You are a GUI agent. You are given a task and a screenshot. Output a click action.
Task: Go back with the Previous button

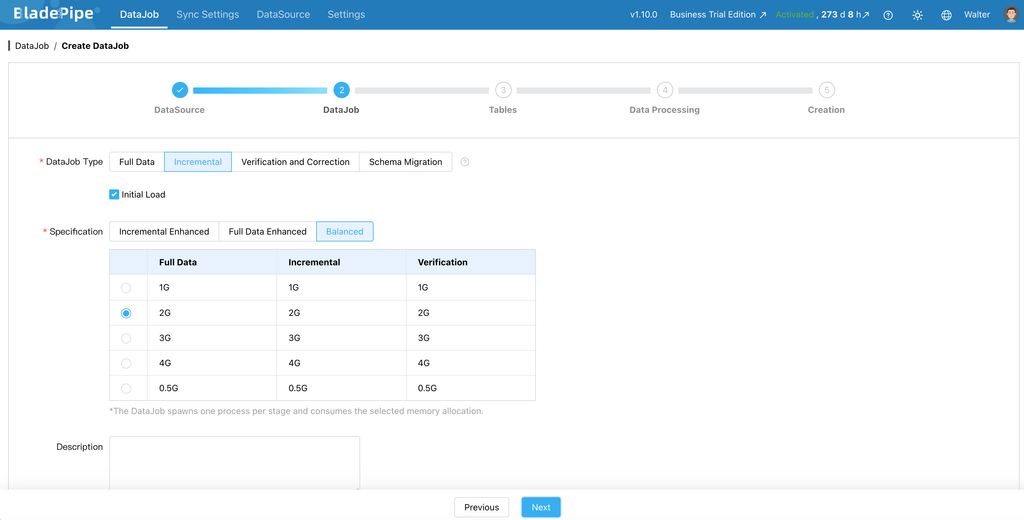pos(481,508)
